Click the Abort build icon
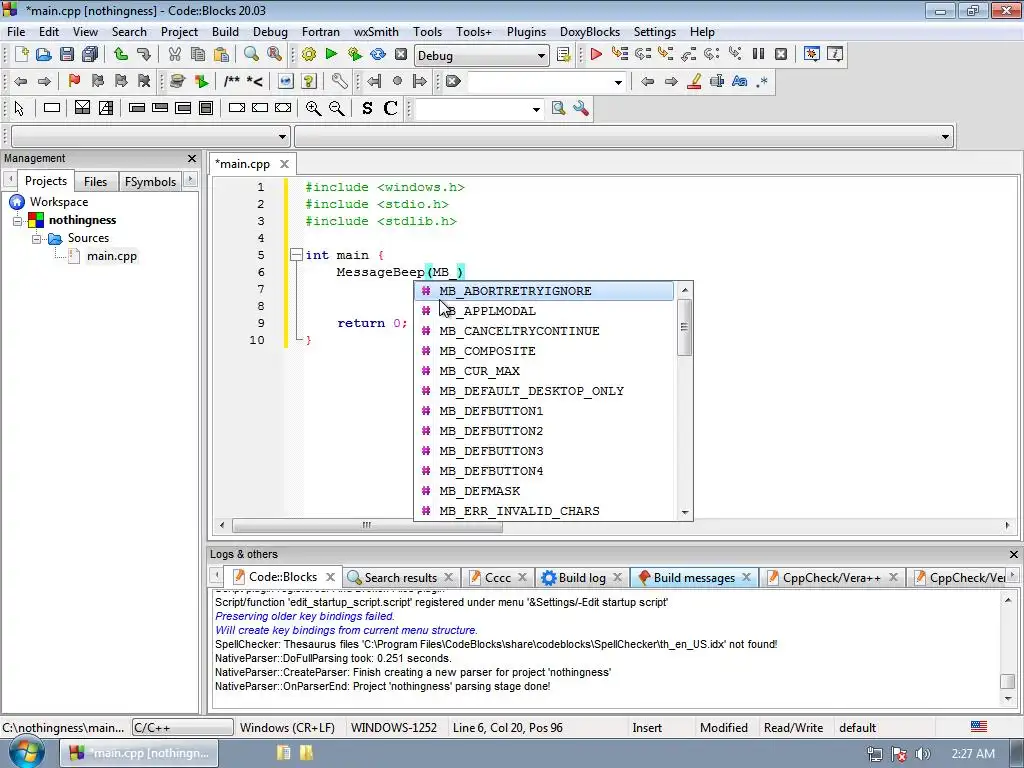This screenshot has height=768, width=1024. [x=401, y=54]
